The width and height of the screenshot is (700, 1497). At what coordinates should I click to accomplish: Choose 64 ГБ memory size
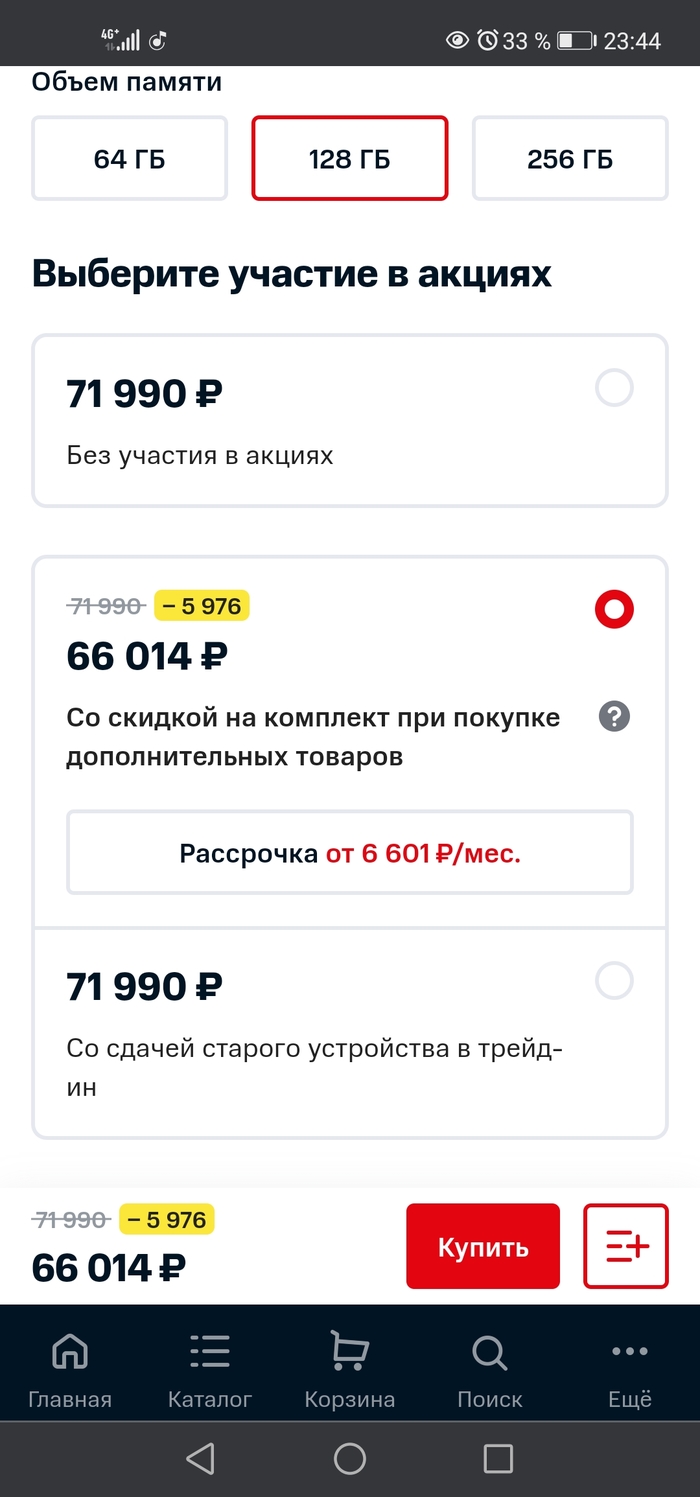pyautogui.click(x=130, y=159)
